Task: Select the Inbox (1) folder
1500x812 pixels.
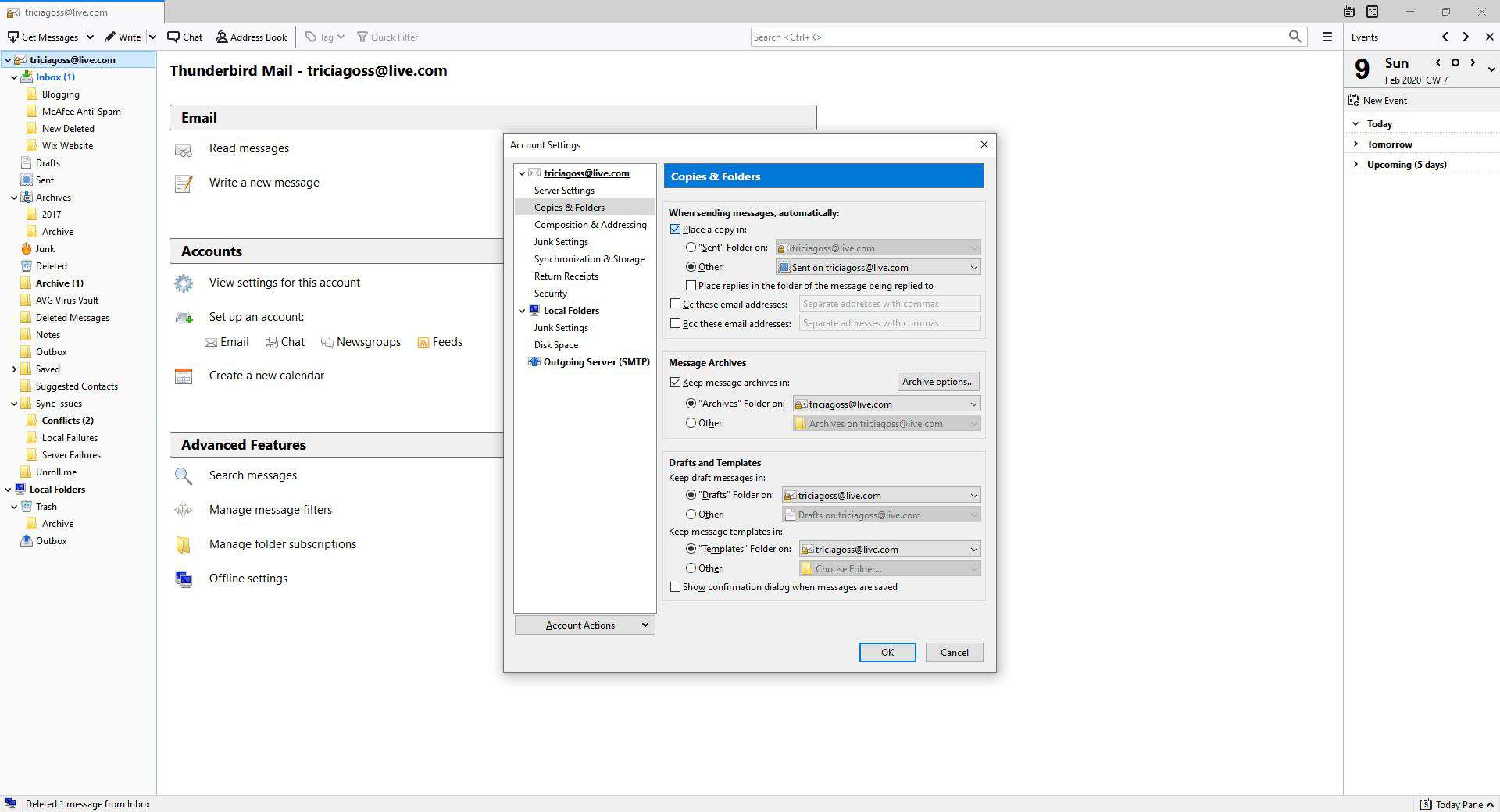Action: pos(55,77)
